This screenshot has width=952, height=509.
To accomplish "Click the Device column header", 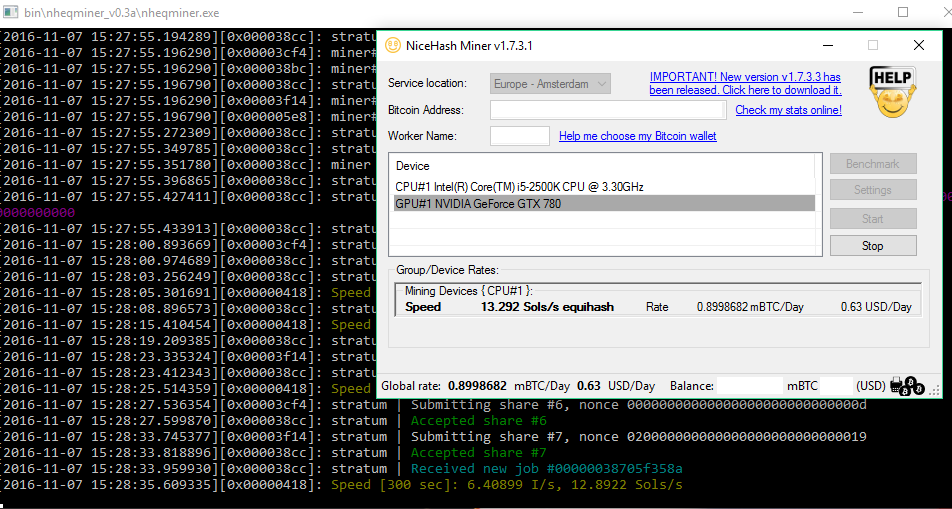I will (x=412, y=166).
